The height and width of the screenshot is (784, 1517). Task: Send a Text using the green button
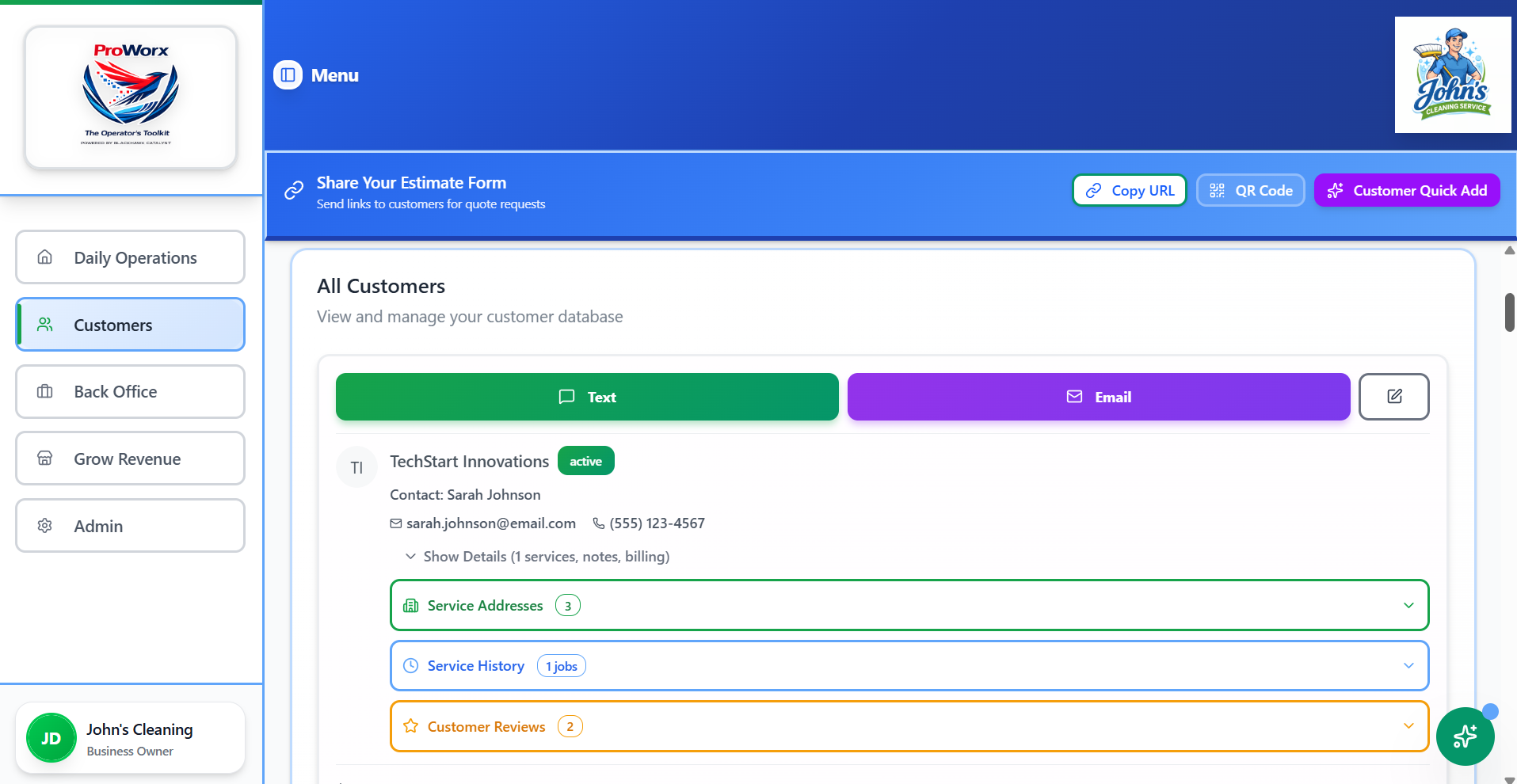[x=586, y=397]
